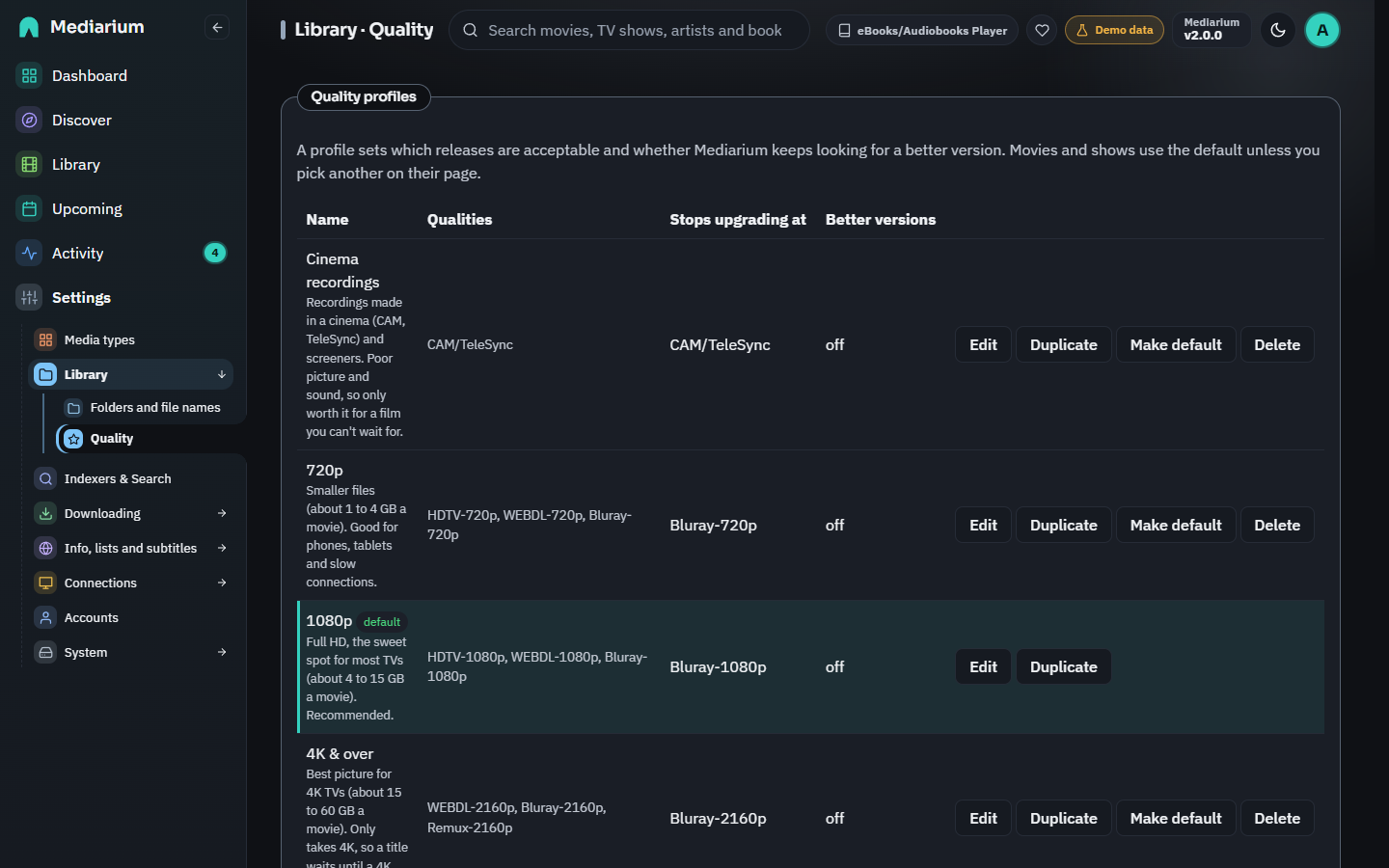Image resolution: width=1389 pixels, height=868 pixels.
Task: Expand the System settings section
Action: (x=222, y=652)
